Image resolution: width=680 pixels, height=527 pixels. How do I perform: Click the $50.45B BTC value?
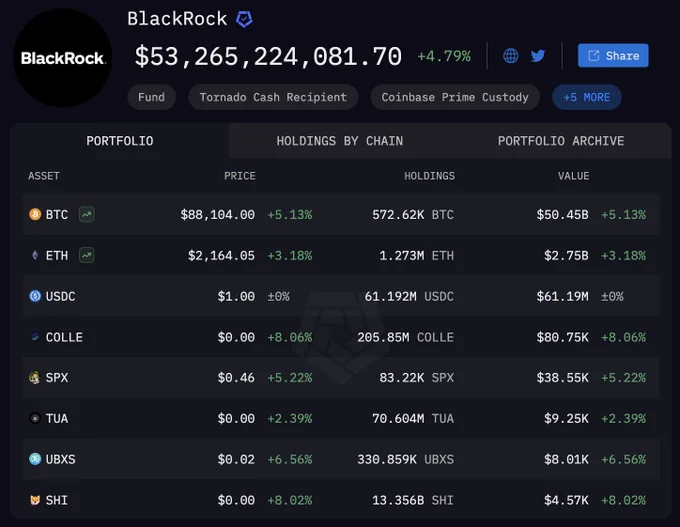(562, 215)
